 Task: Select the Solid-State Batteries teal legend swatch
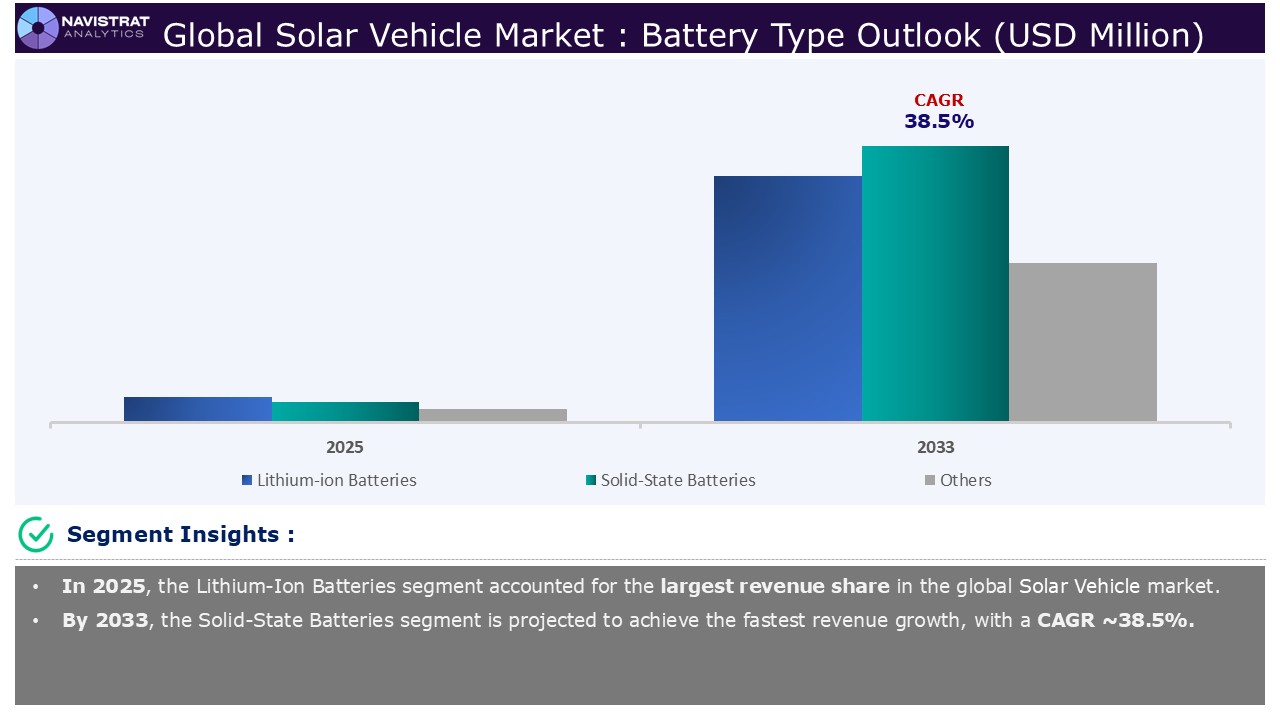[591, 481]
